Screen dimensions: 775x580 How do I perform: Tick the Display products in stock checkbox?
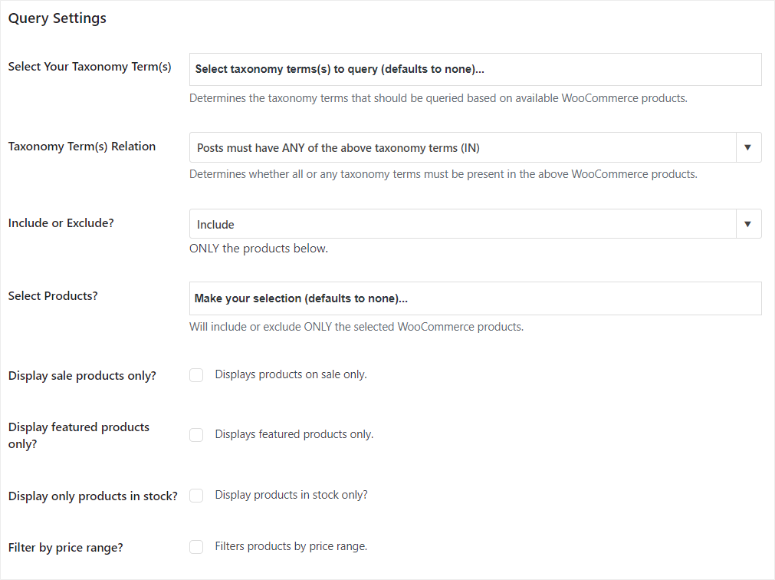click(196, 495)
